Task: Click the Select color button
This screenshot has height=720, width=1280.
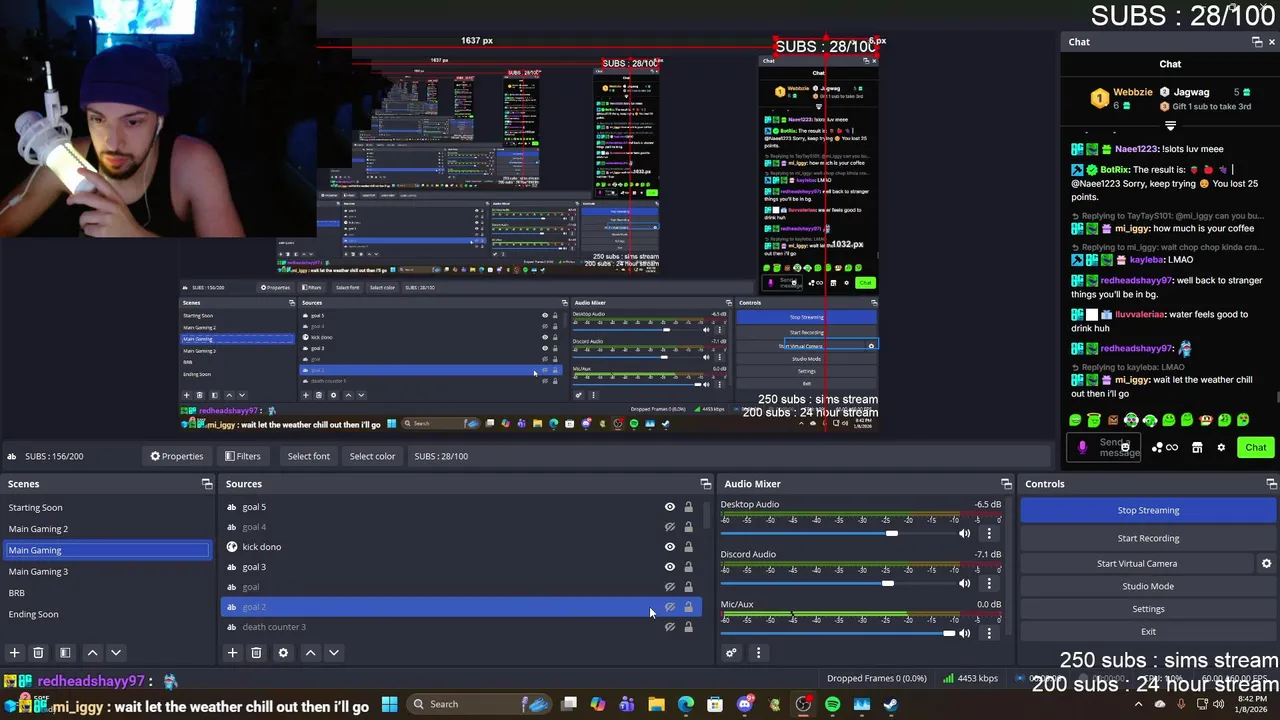Action: tap(372, 456)
